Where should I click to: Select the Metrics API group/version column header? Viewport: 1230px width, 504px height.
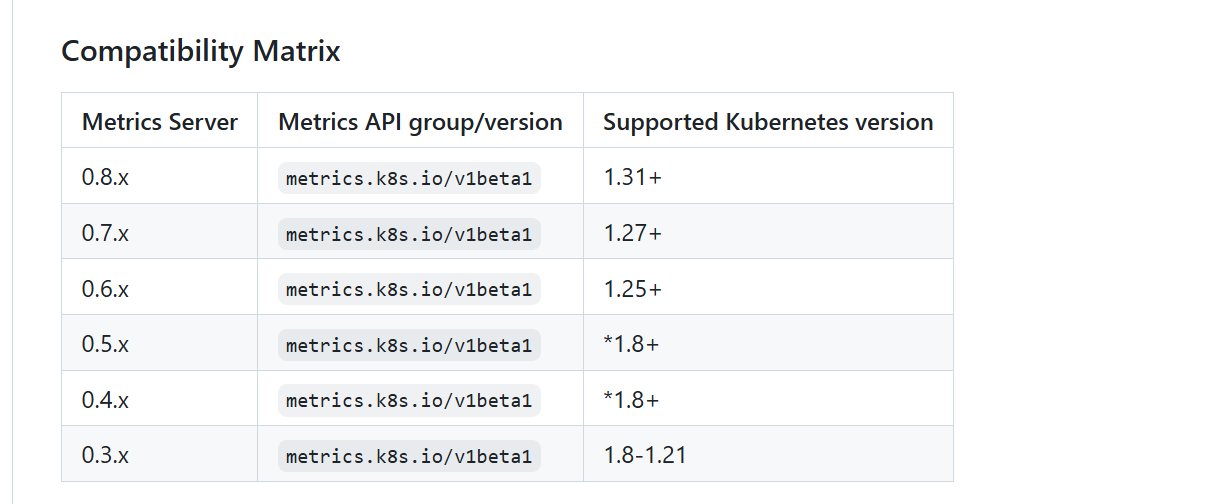pos(420,122)
